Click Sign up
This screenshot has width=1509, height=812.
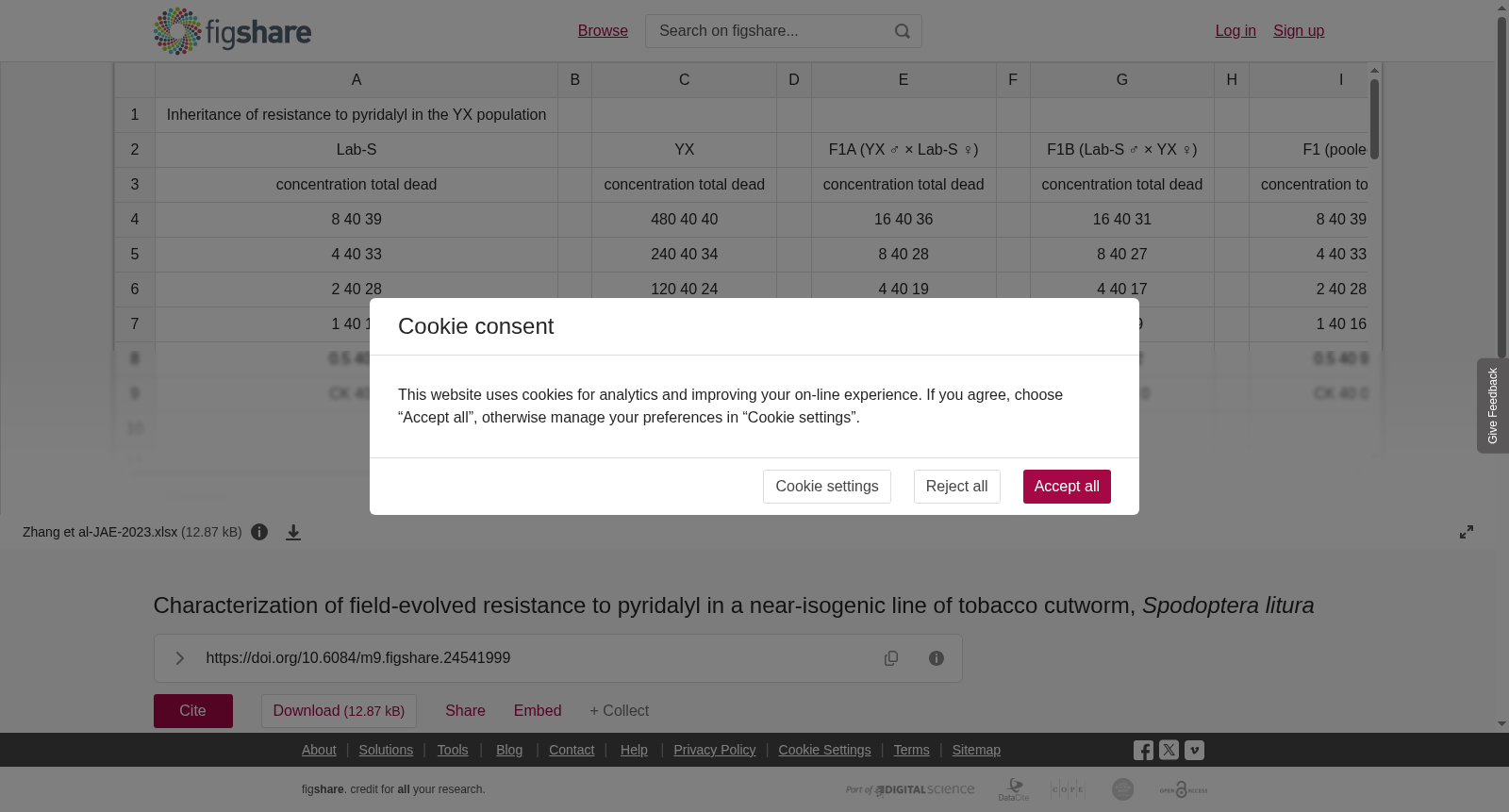pyautogui.click(x=1299, y=31)
